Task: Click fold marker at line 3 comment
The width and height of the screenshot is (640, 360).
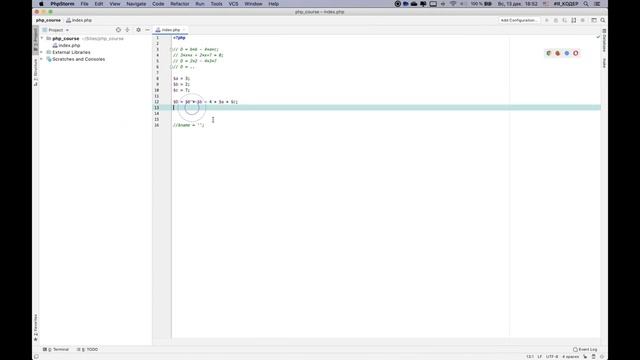Action: tap(171, 49)
